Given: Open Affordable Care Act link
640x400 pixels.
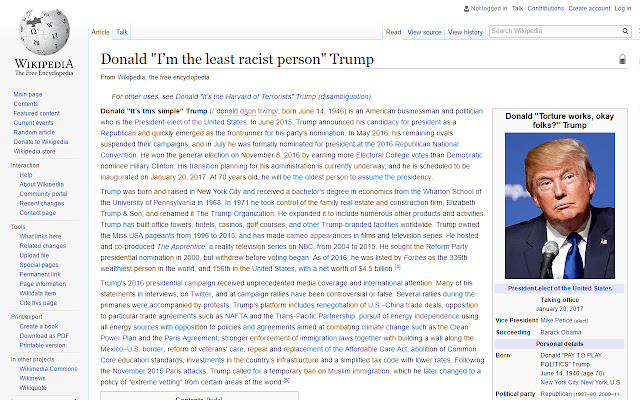Looking at the screenshot, I should (x=376, y=349).
